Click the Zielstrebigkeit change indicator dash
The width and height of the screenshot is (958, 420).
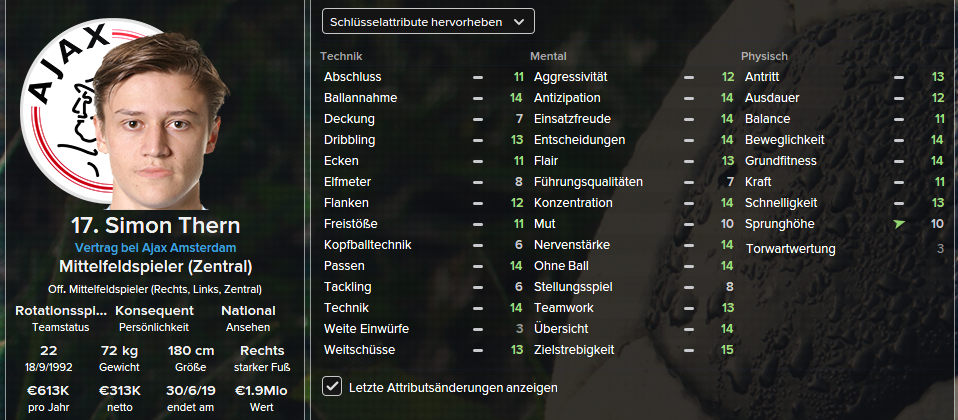pos(689,350)
